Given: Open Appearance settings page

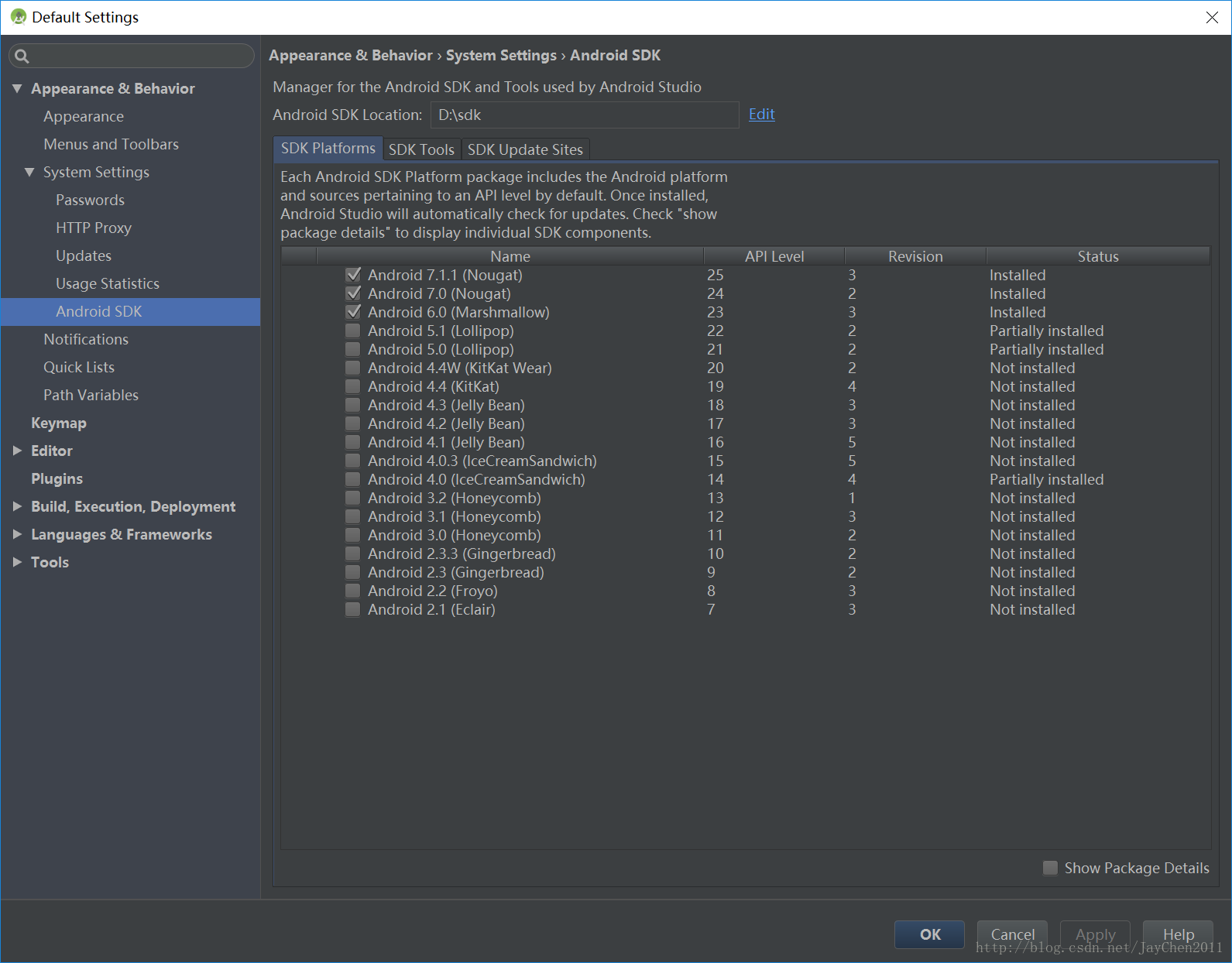Looking at the screenshot, I should [84, 116].
